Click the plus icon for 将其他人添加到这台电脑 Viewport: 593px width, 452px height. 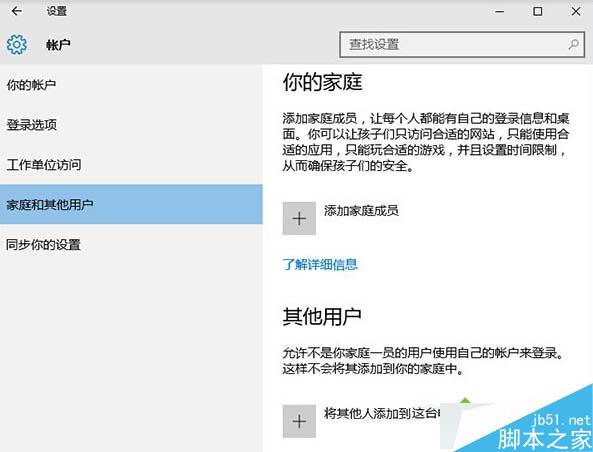299,421
